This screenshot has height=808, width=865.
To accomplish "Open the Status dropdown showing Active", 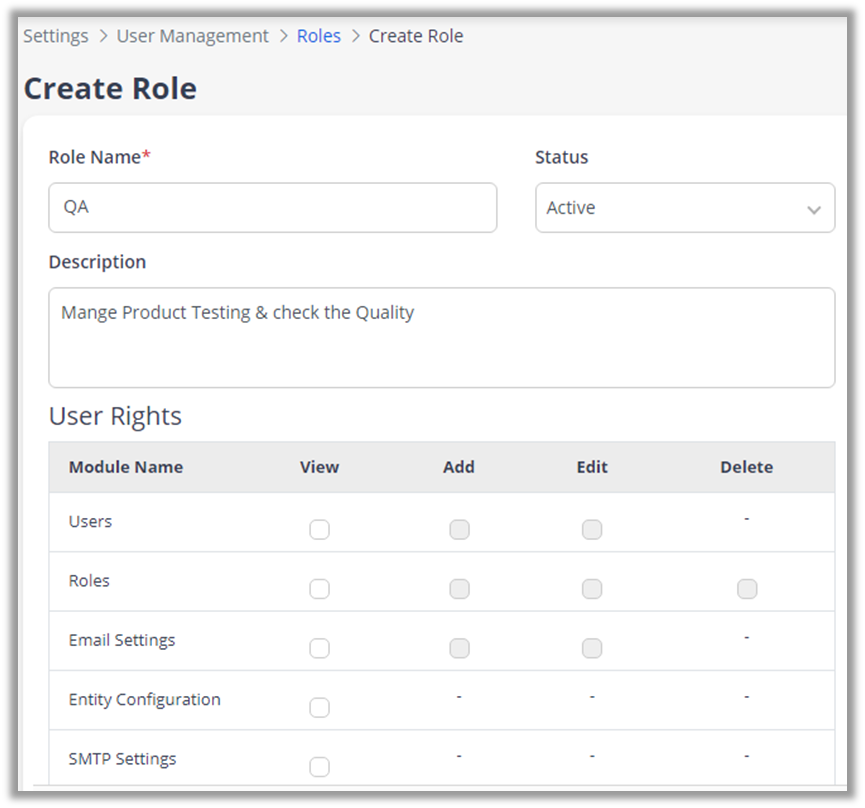I will coord(670,208).
